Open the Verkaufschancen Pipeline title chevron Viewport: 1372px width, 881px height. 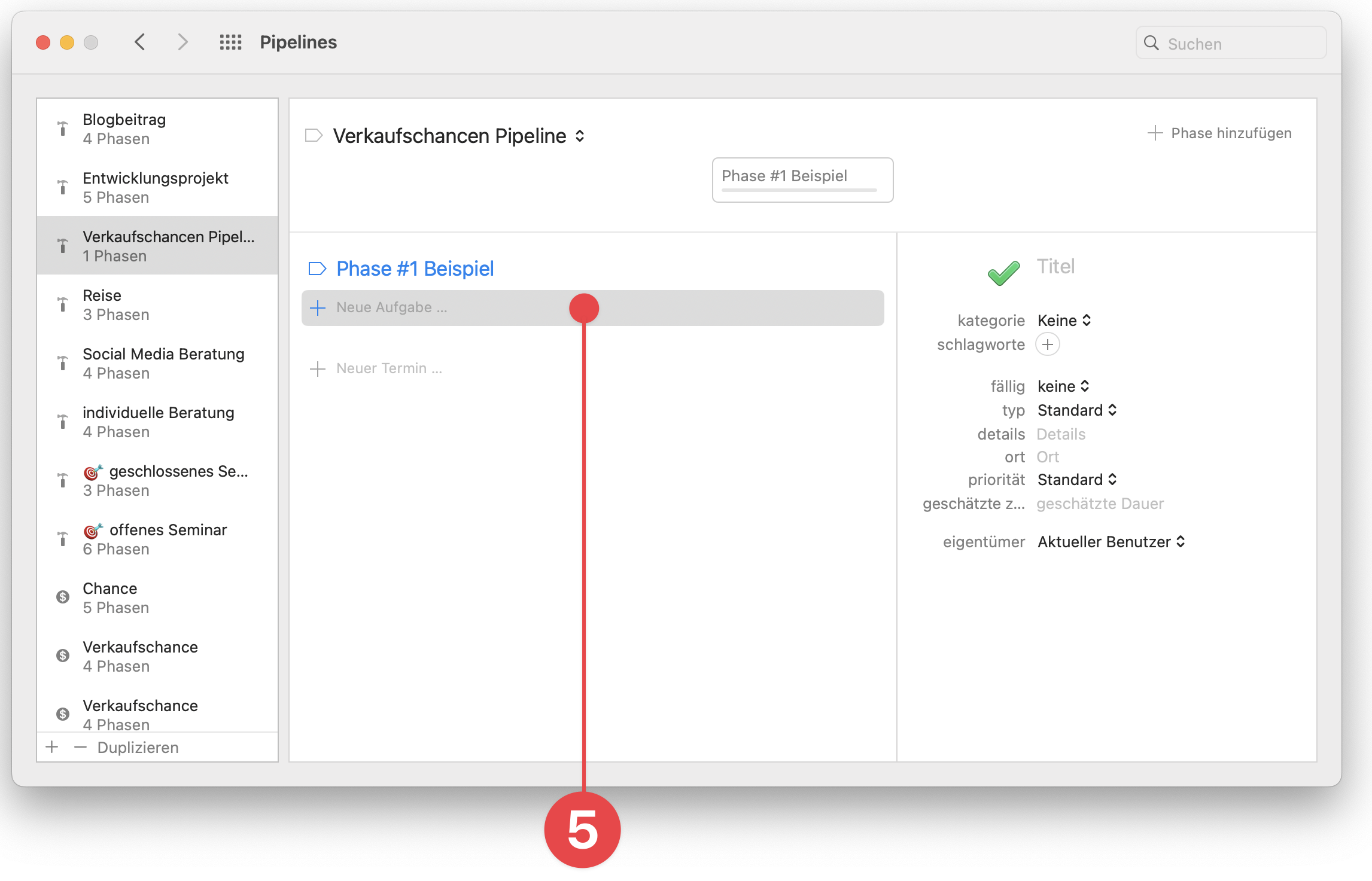[x=579, y=136]
